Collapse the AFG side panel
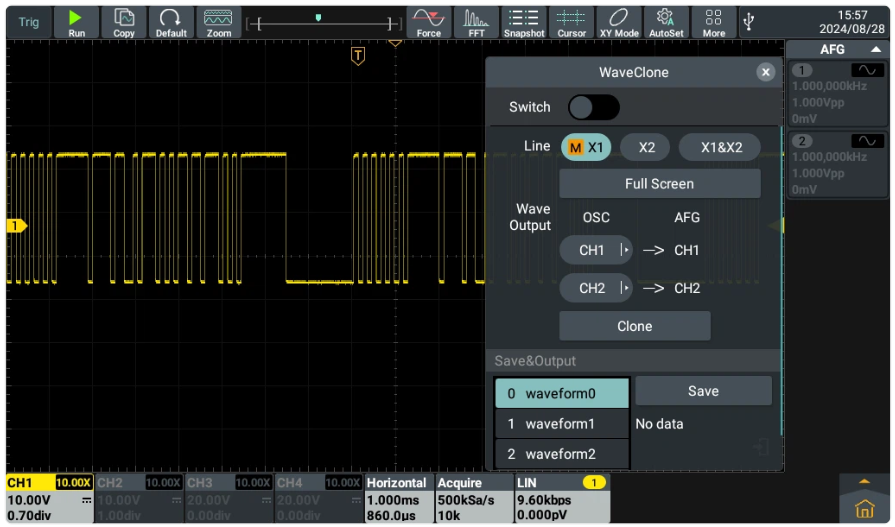The height and width of the screenshot is (527, 895). (875, 49)
